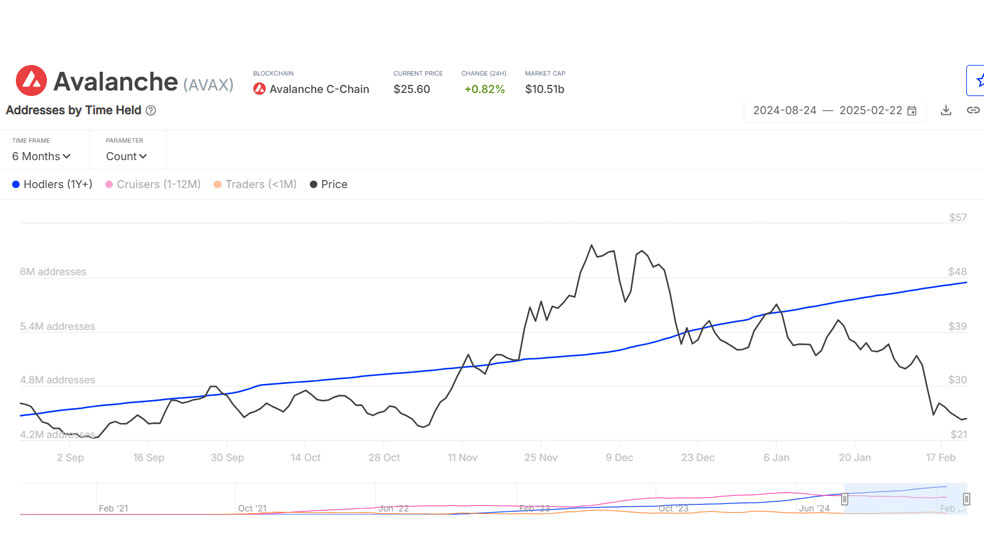Viewport: 984px width, 554px height.
Task: Click the Avalanche title text
Action: (115, 82)
